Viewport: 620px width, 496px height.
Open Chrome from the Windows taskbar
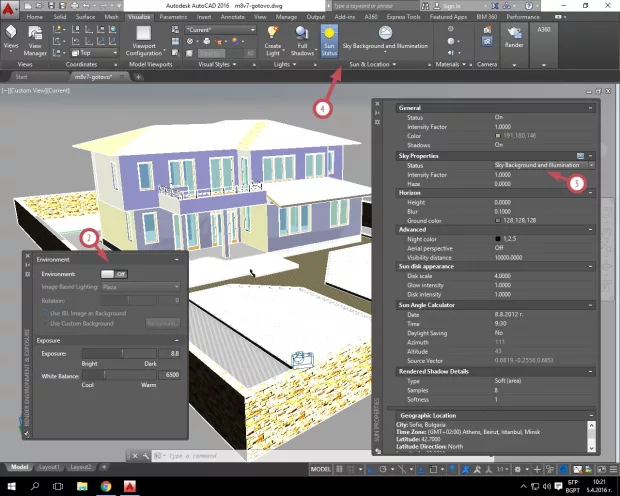point(106,485)
